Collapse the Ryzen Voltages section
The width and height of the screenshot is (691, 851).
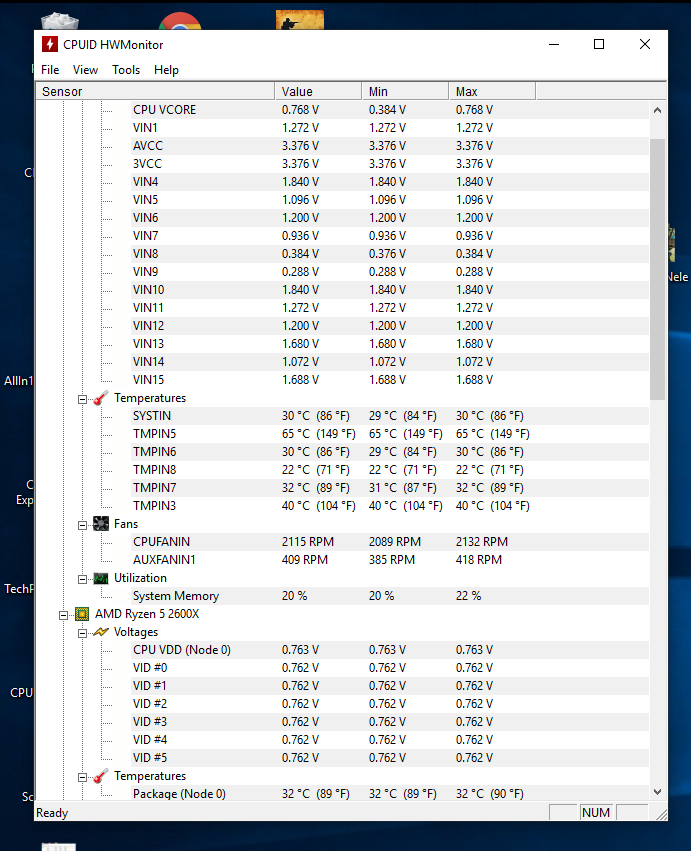coord(82,633)
